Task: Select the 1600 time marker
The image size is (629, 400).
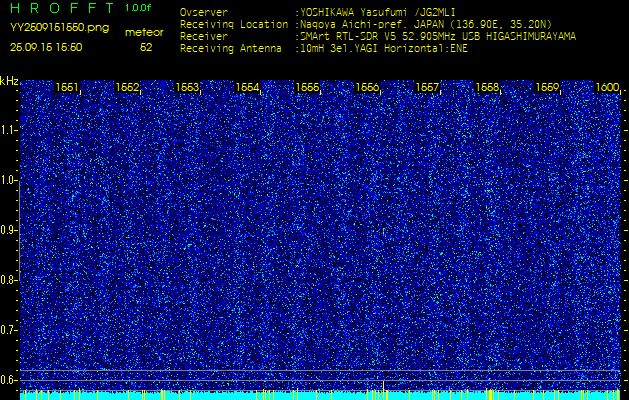Action: tap(607, 88)
